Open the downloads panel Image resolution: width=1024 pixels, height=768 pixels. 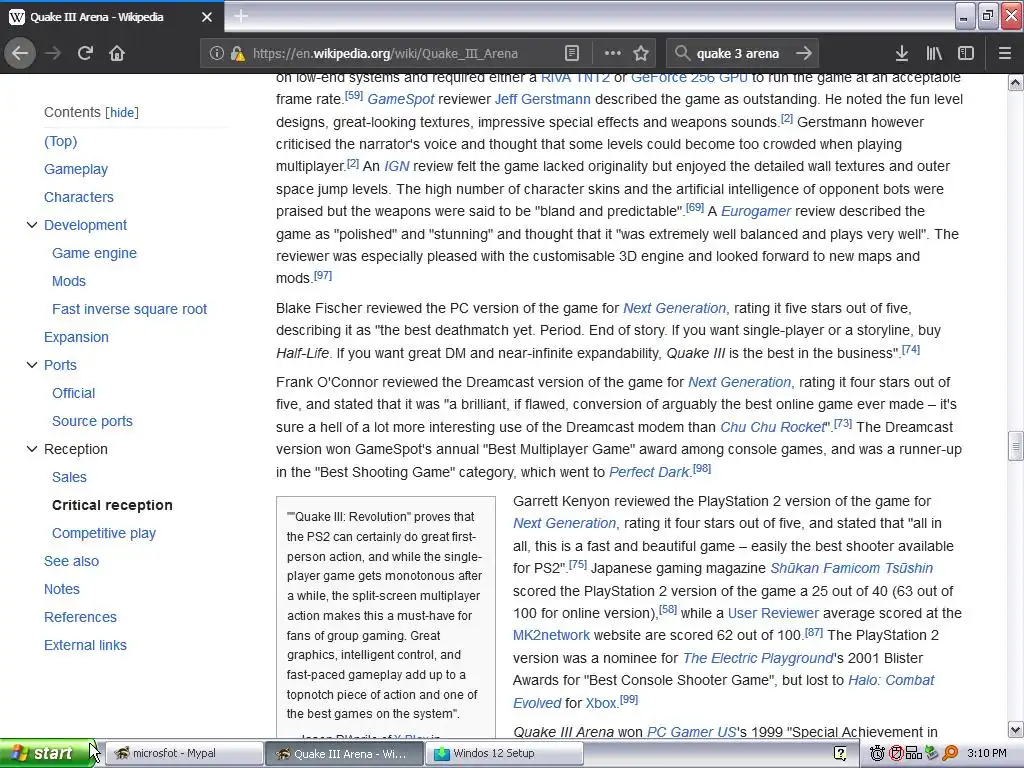(902, 54)
